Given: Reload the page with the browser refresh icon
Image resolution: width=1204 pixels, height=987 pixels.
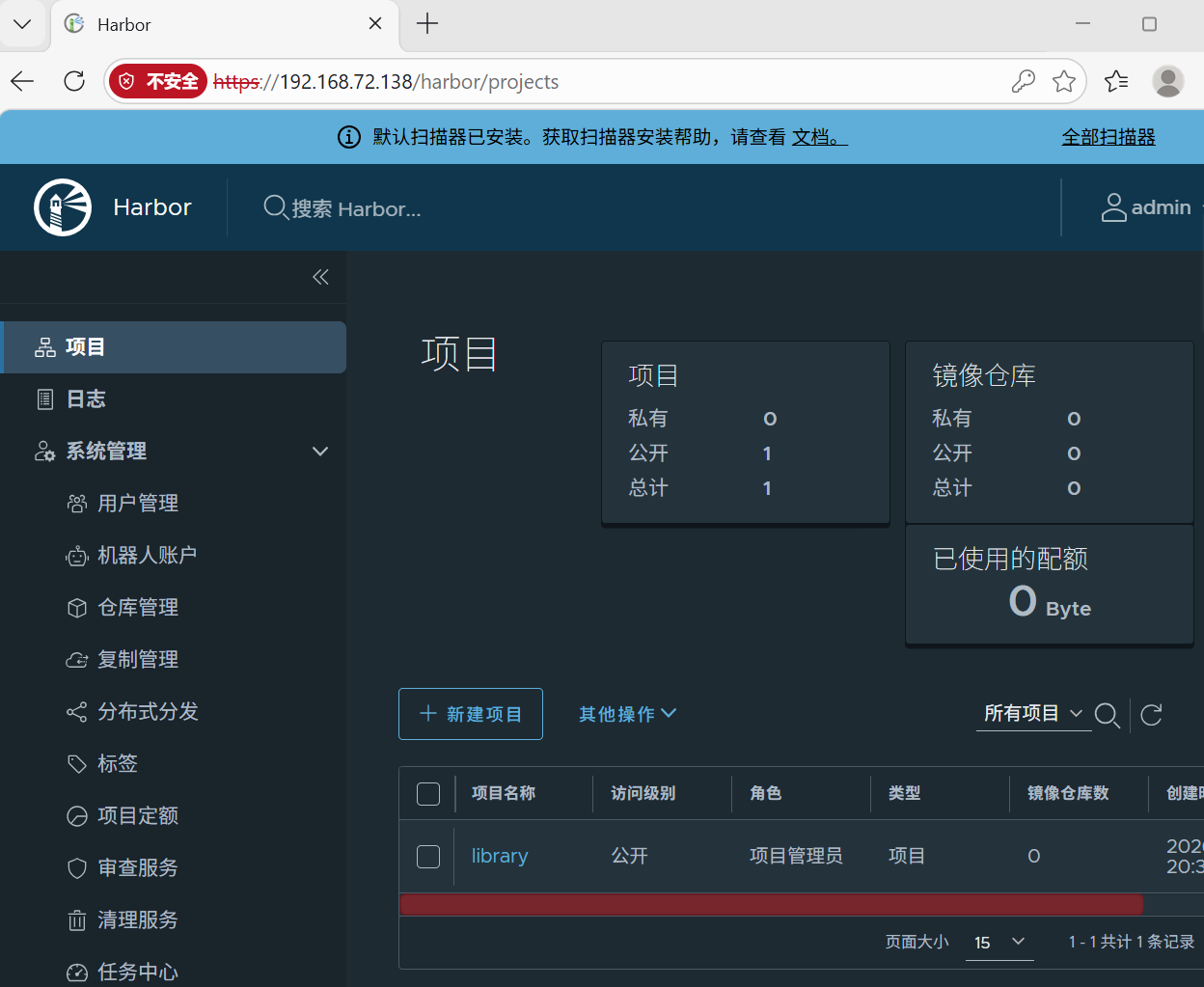Looking at the screenshot, I should [74, 82].
